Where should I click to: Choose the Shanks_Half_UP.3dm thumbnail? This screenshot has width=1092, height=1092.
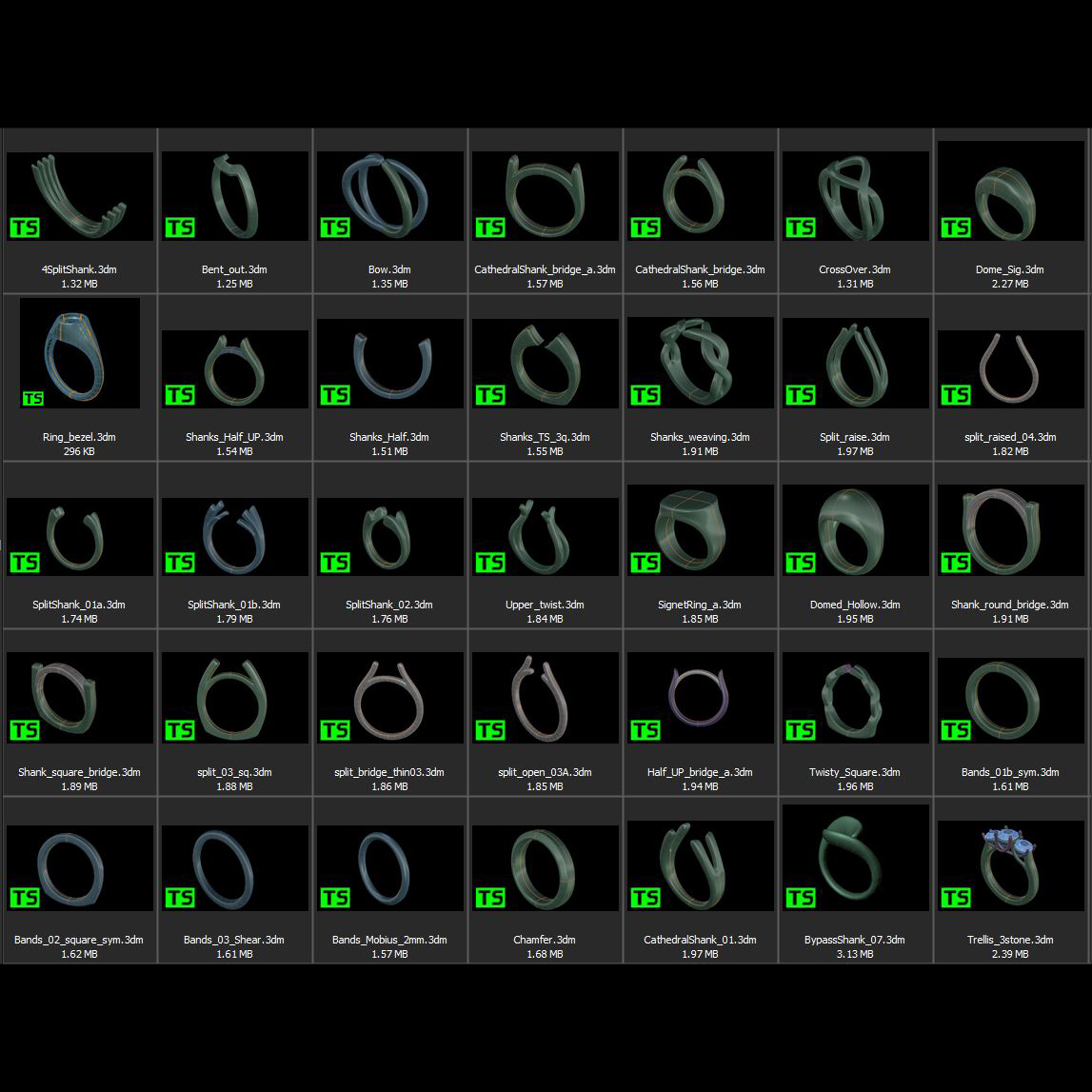coord(235,369)
